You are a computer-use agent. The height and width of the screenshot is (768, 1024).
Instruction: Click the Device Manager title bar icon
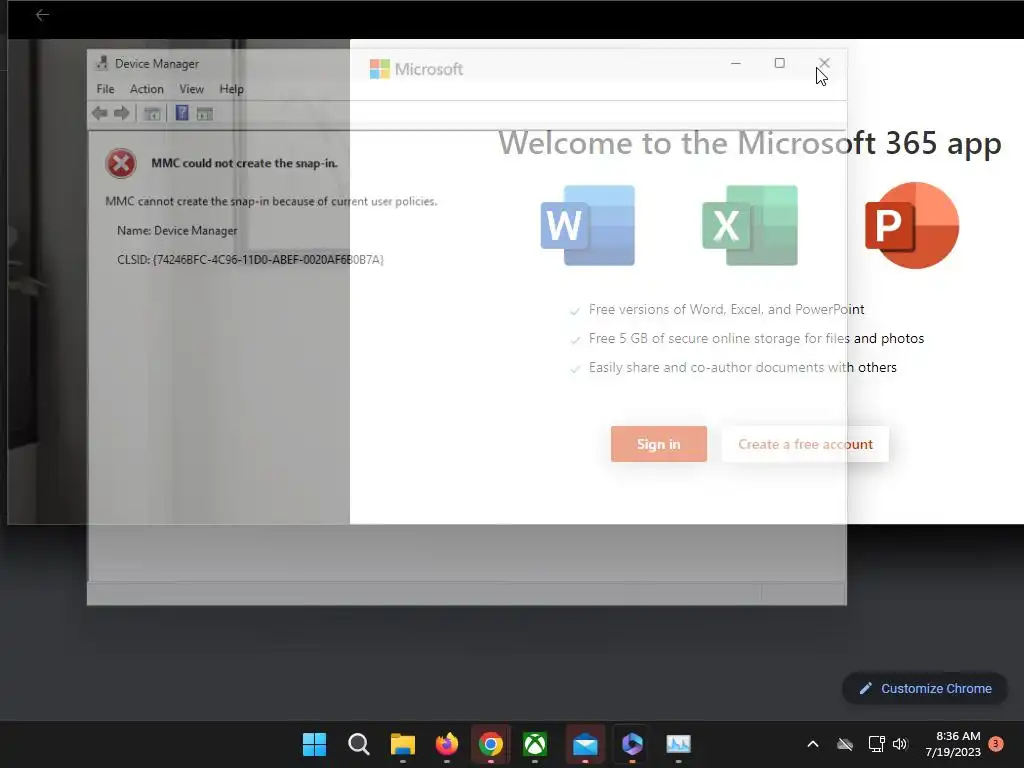102,63
